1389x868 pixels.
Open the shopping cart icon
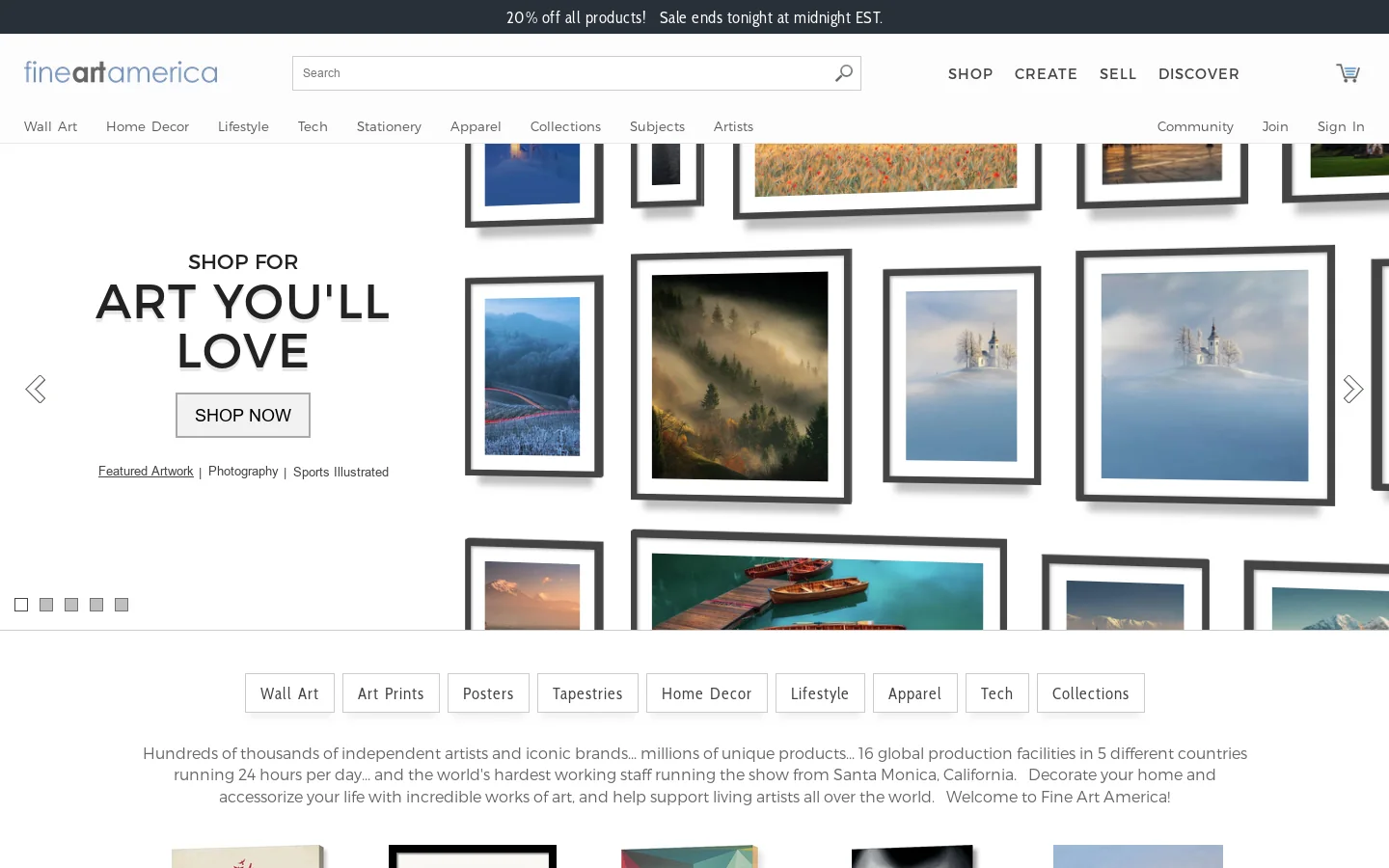pos(1348,73)
